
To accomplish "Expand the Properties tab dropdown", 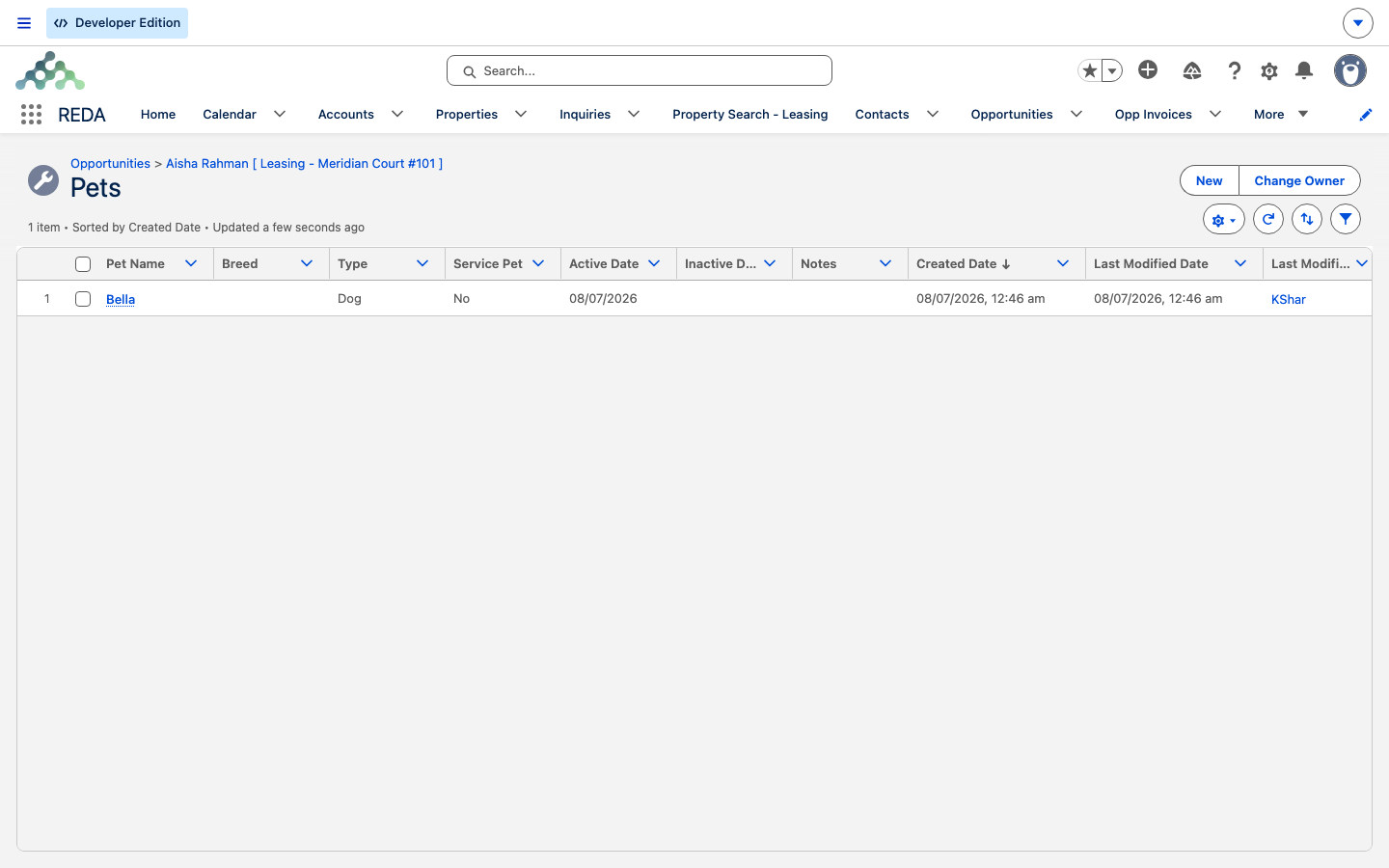I will tap(521, 114).
